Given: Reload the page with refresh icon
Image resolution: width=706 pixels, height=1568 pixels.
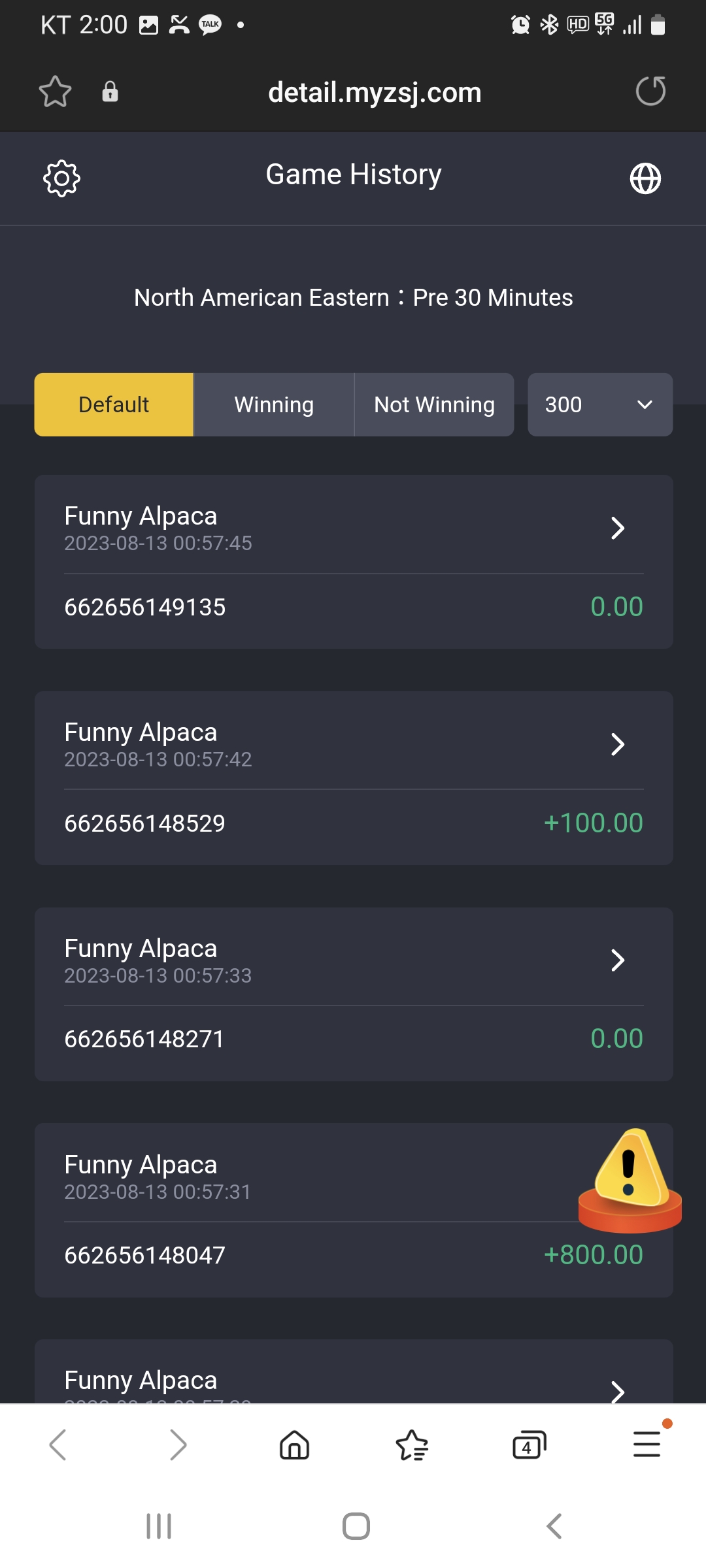Looking at the screenshot, I should coord(650,91).
